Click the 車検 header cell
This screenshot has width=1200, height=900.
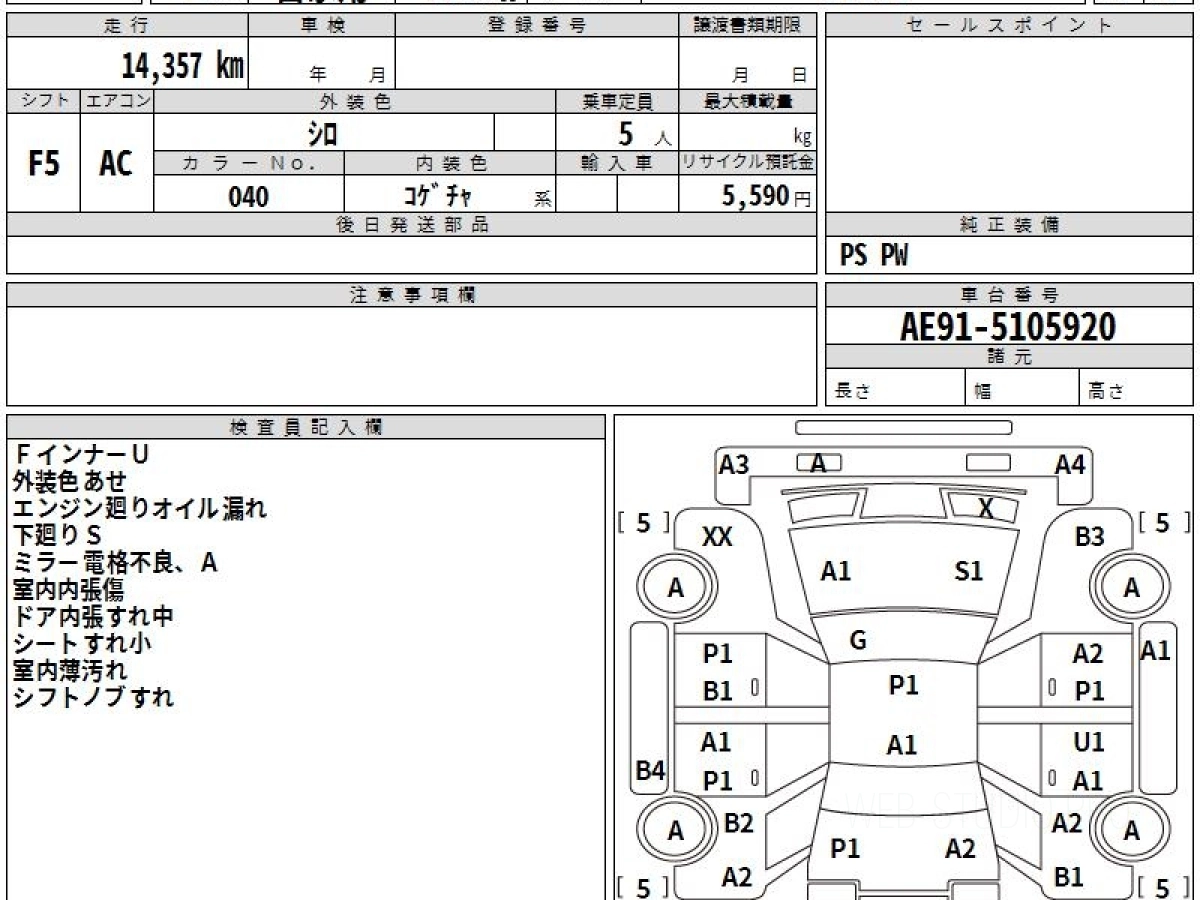[322, 26]
